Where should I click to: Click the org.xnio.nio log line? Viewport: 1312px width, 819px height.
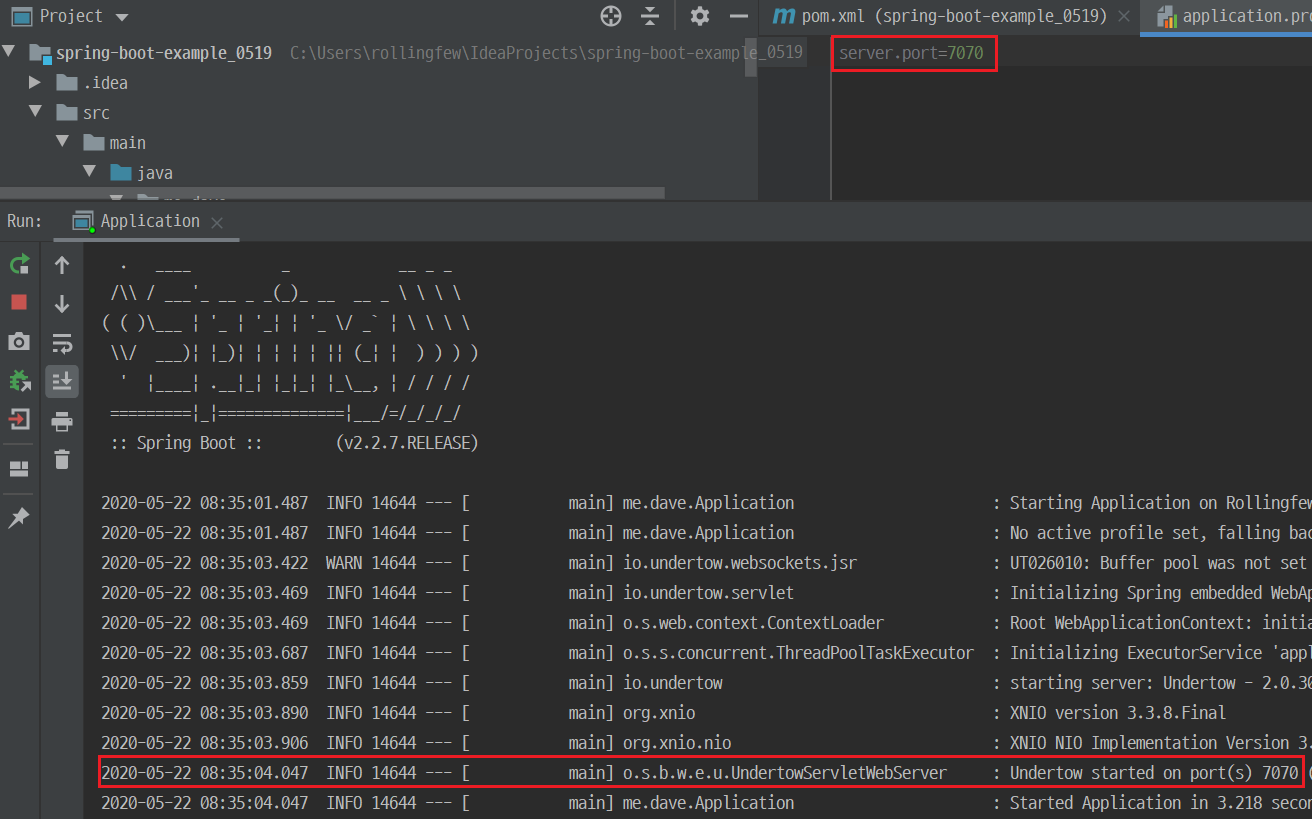[706, 743]
